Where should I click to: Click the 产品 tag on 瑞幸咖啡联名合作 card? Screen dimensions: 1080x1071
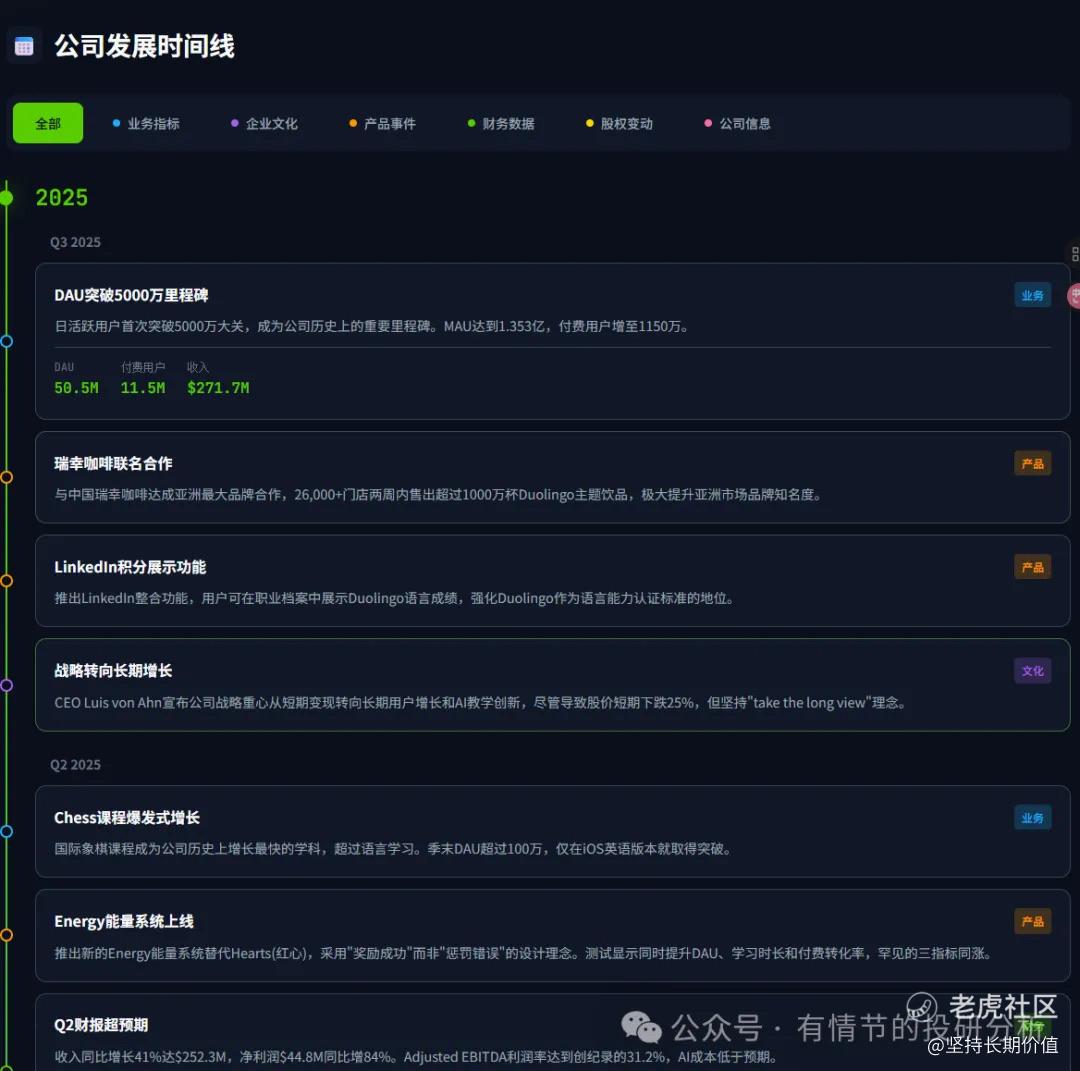(1032, 464)
